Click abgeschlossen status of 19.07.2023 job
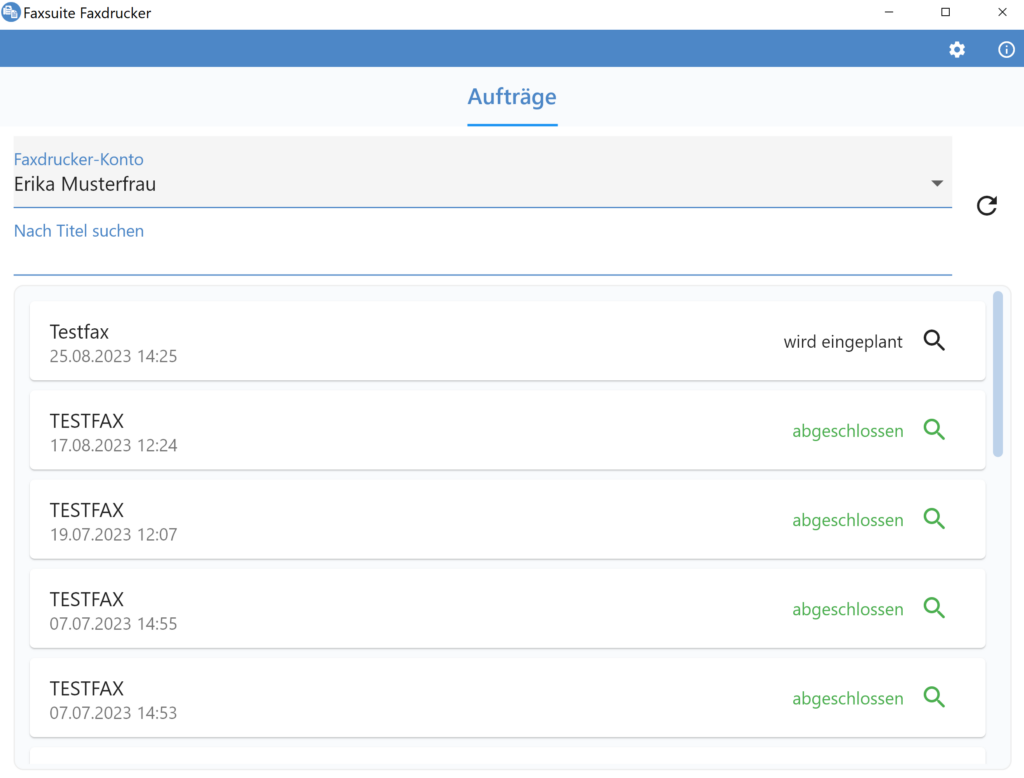Image resolution: width=1024 pixels, height=778 pixels. point(848,520)
